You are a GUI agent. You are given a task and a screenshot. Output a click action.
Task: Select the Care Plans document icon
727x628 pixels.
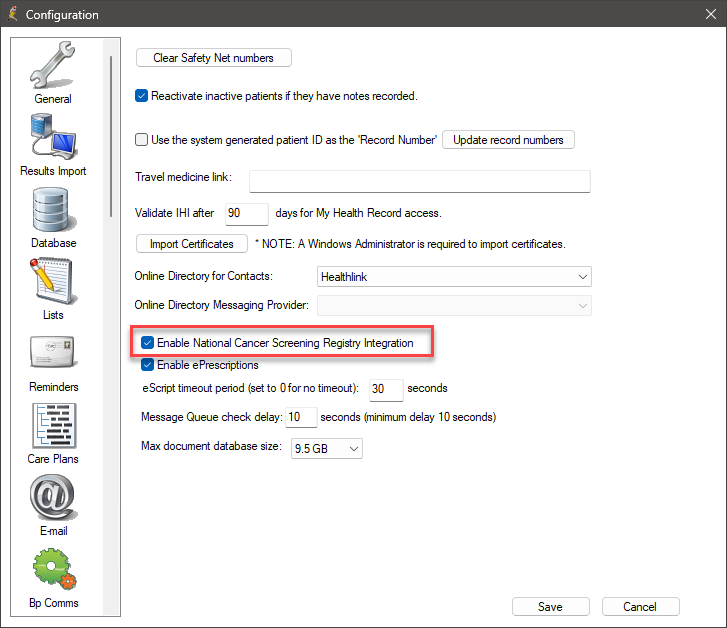point(54,425)
